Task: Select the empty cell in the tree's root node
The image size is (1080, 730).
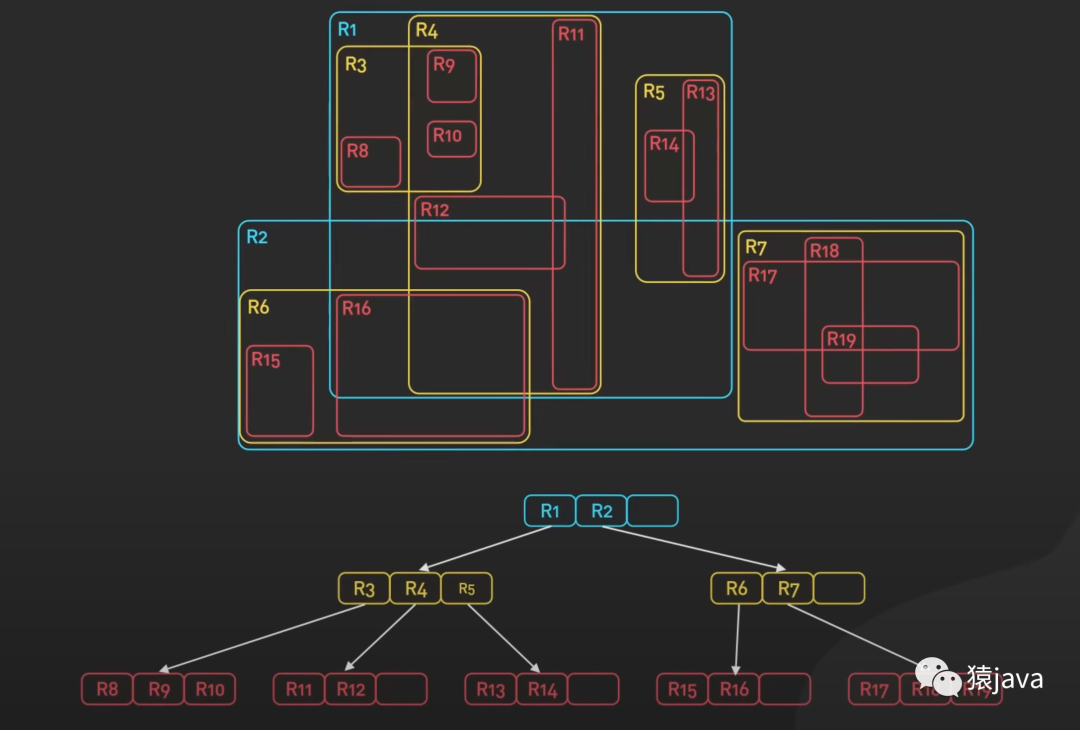Action: coord(652,511)
